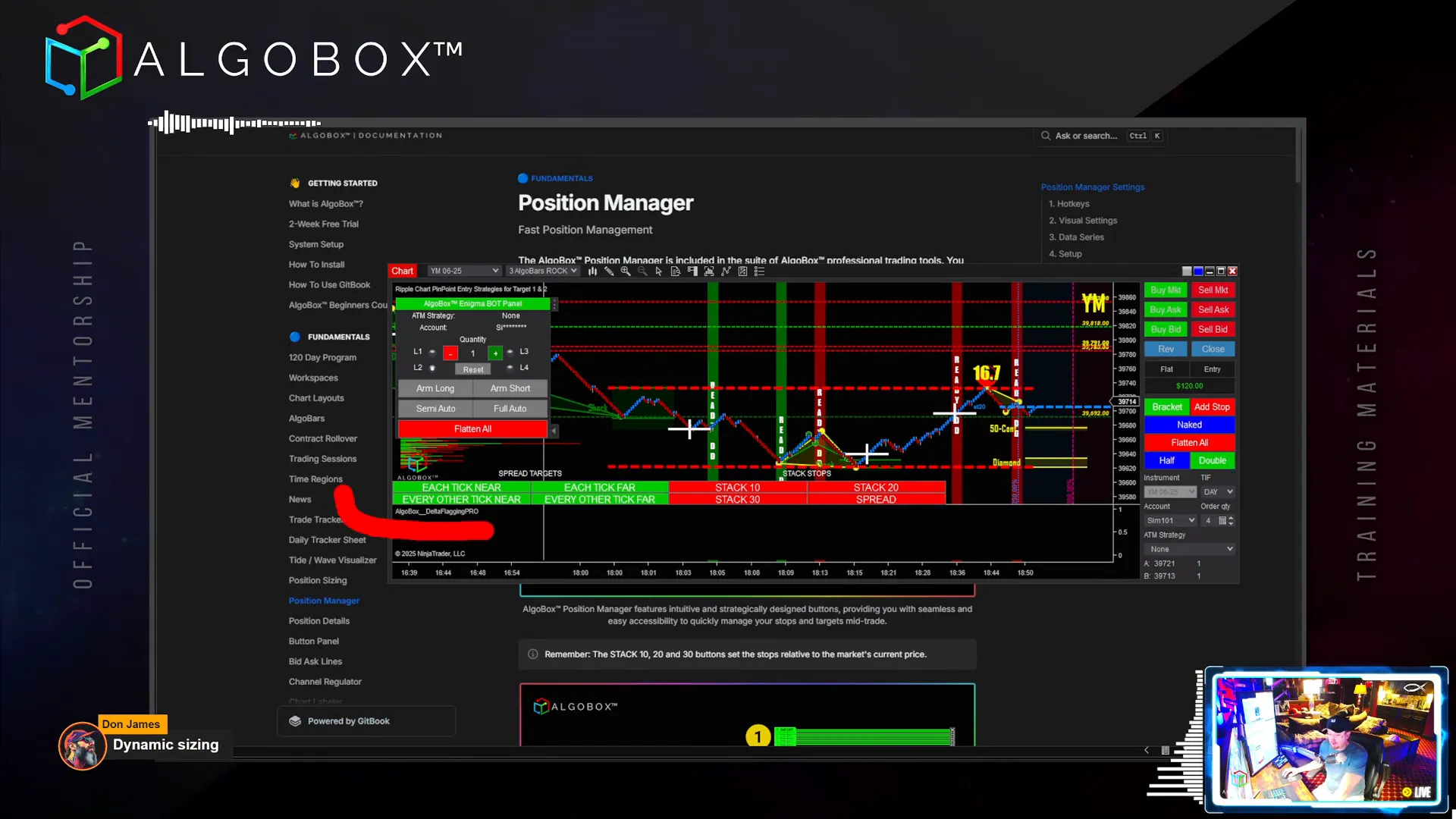
Task: Click the Semi Auto button
Action: pos(435,409)
